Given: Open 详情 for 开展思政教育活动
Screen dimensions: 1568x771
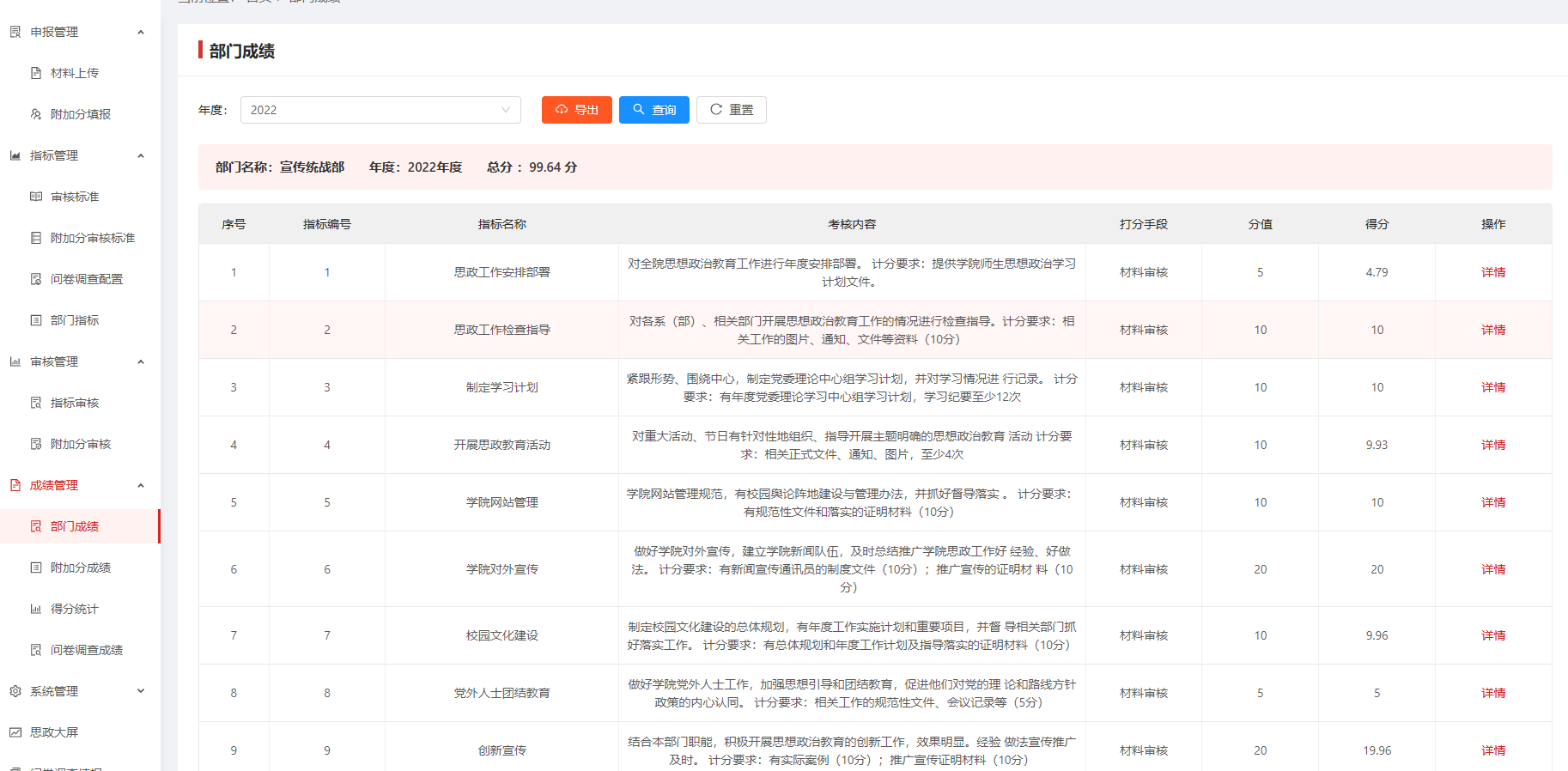Looking at the screenshot, I should 1493,445.
